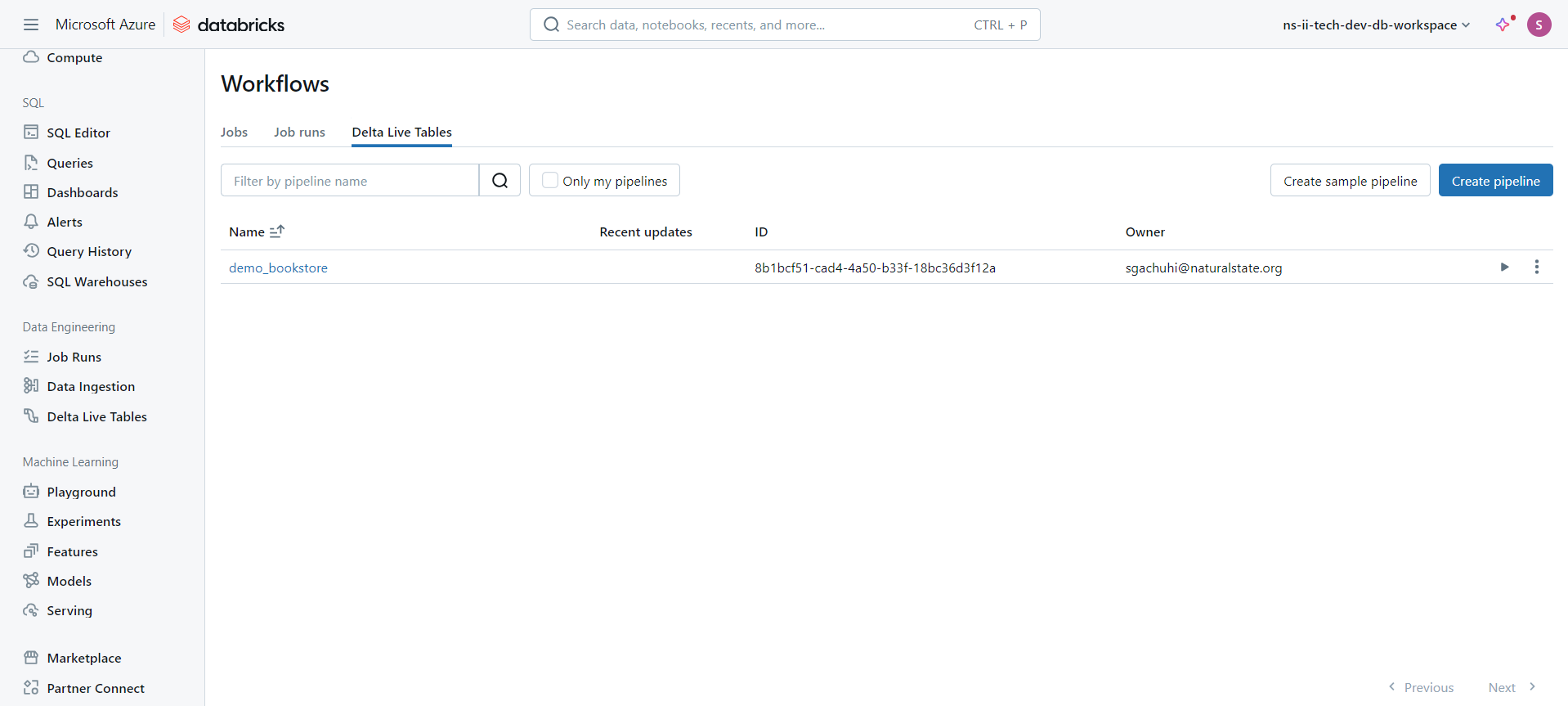Select the pipeline ID 8b1bcf51-cad4-4a50-b33f-18bc36d3f12a

coord(875,268)
